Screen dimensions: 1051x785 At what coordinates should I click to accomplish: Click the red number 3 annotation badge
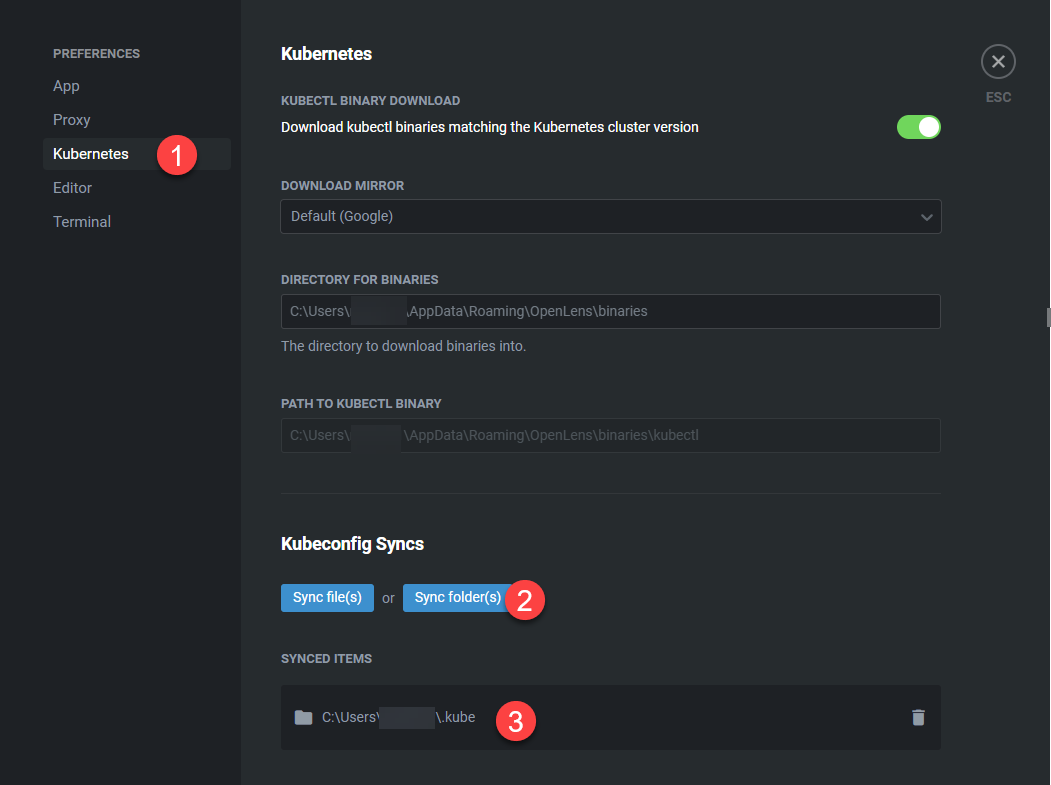tap(516, 720)
